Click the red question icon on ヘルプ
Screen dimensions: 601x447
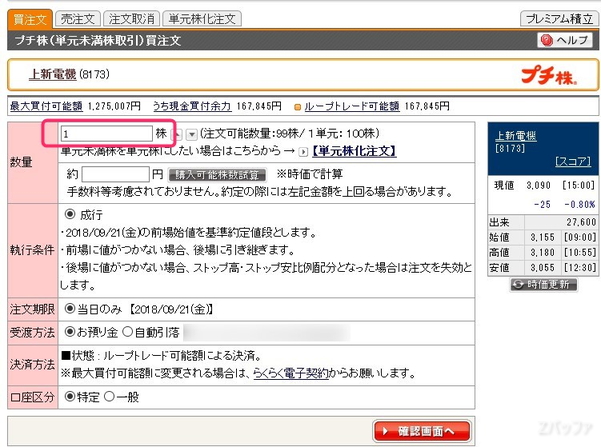point(546,40)
